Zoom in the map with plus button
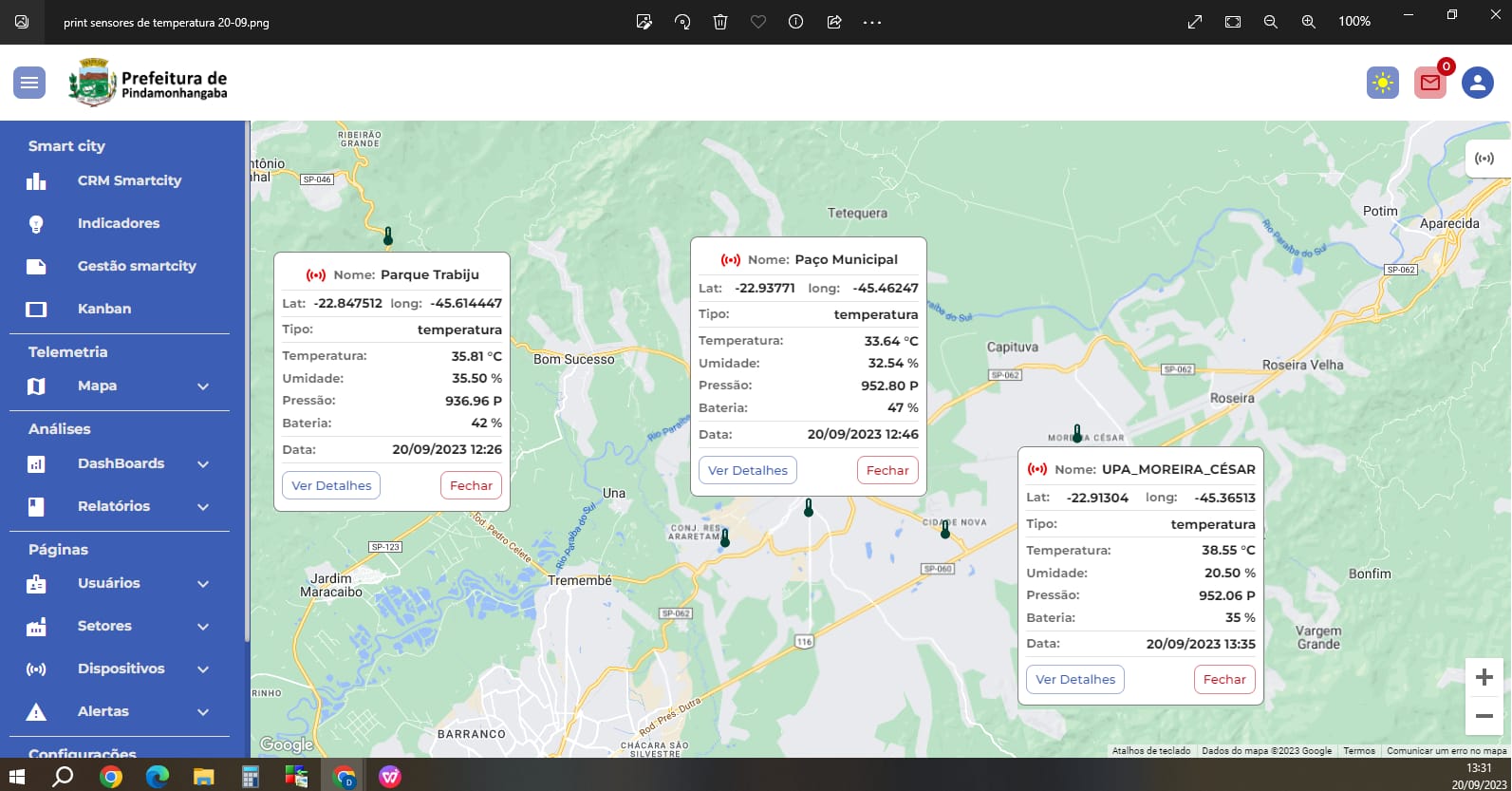Image resolution: width=1512 pixels, height=791 pixels. (1484, 677)
